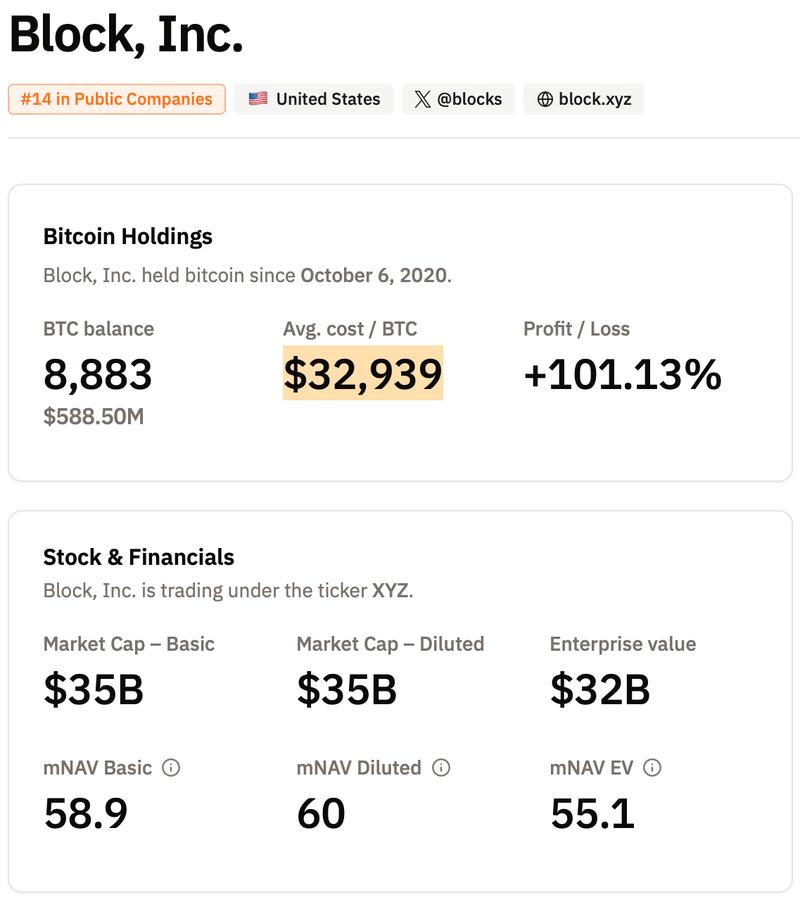Click the X (Twitter) icon beside @blocks
The image size is (800, 904).
tap(422, 99)
